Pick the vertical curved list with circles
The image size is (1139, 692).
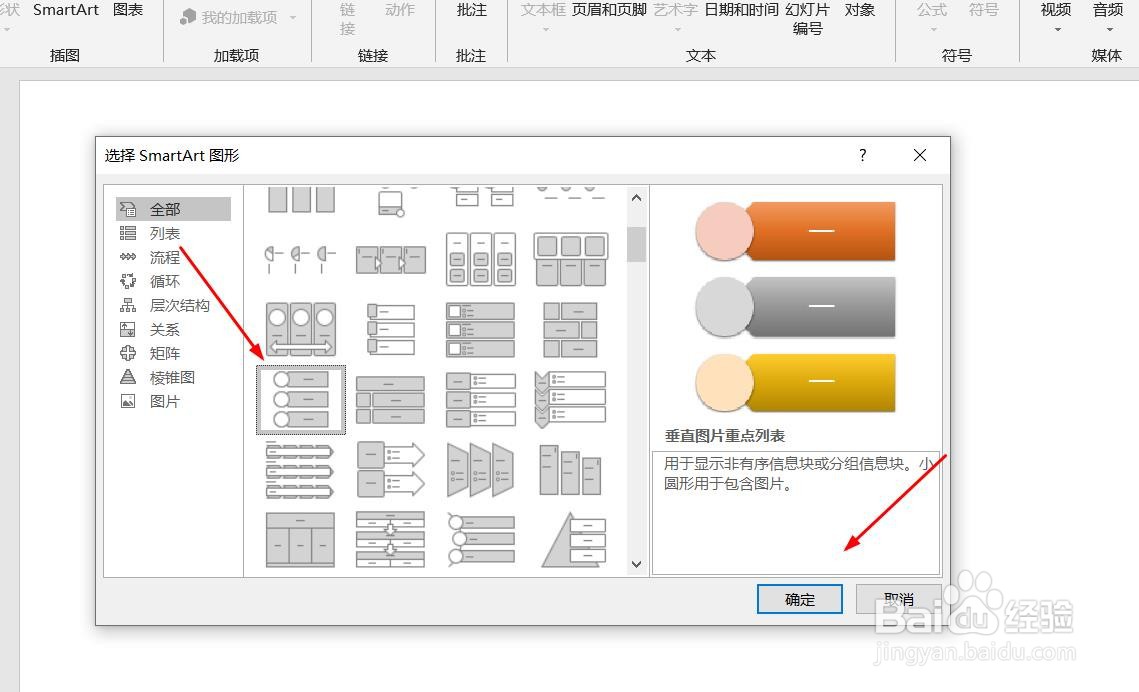481,540
